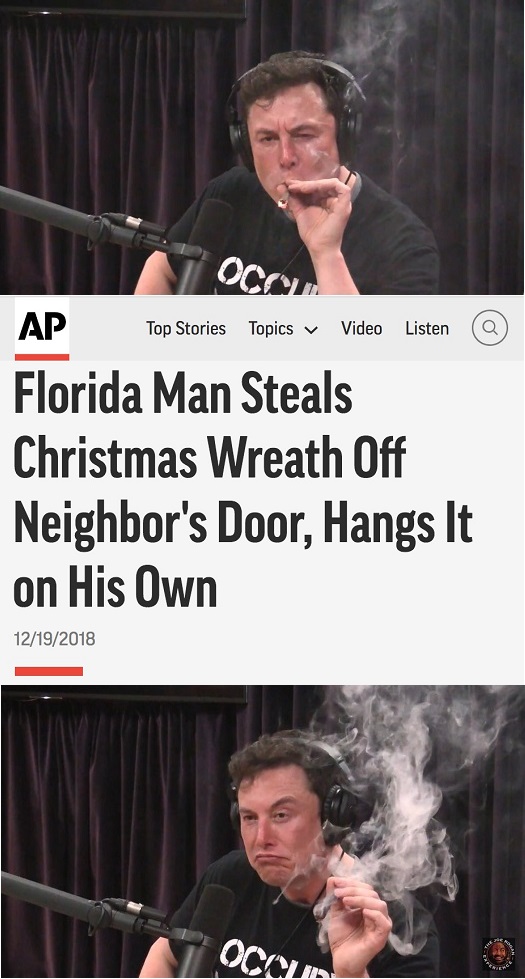Click the Joe Rogan Experience watermark logo
Viewport: 525px width, 979px height.
[498, 954]
